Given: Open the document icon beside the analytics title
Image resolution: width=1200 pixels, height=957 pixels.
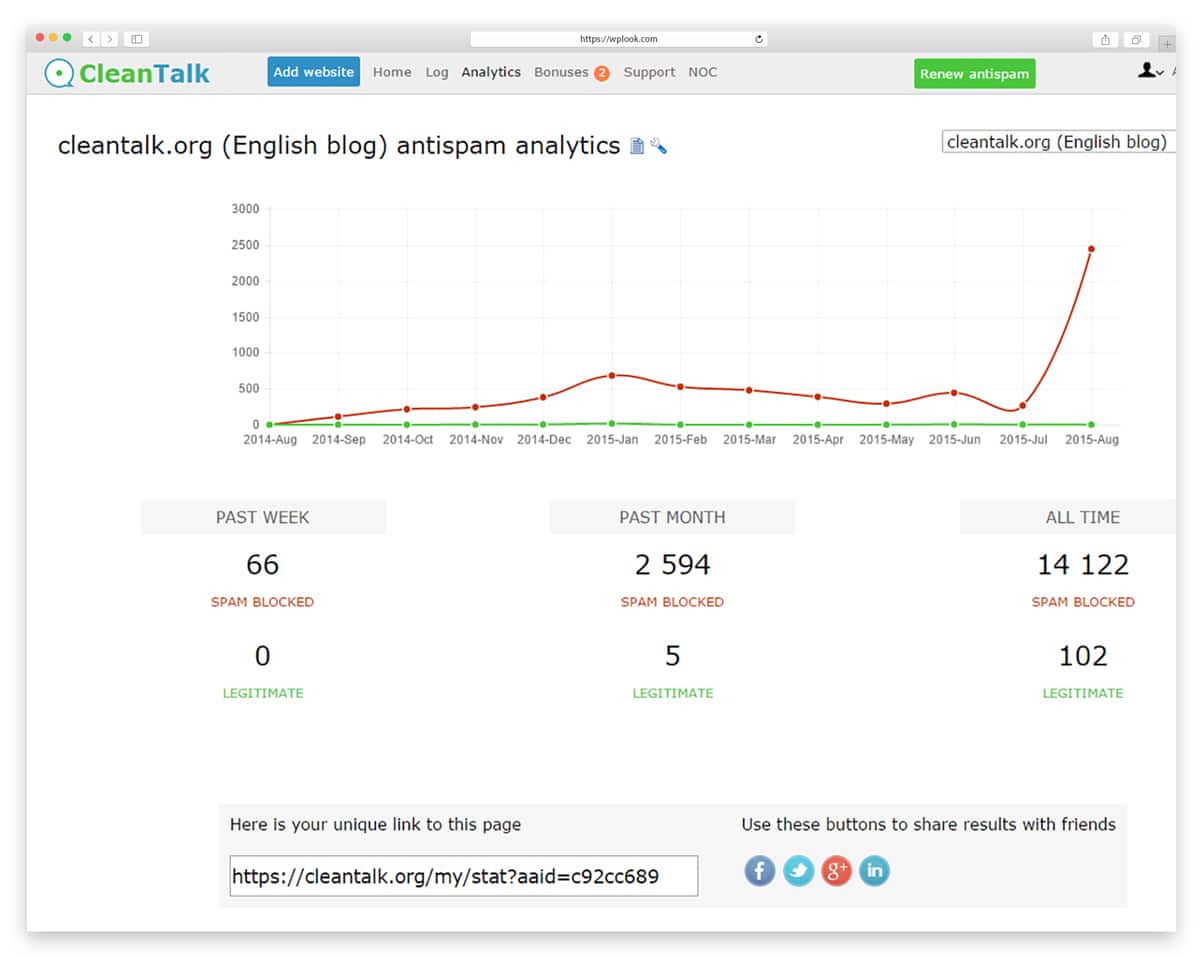Looking at the screenshot, I should [x=637, y=146].
